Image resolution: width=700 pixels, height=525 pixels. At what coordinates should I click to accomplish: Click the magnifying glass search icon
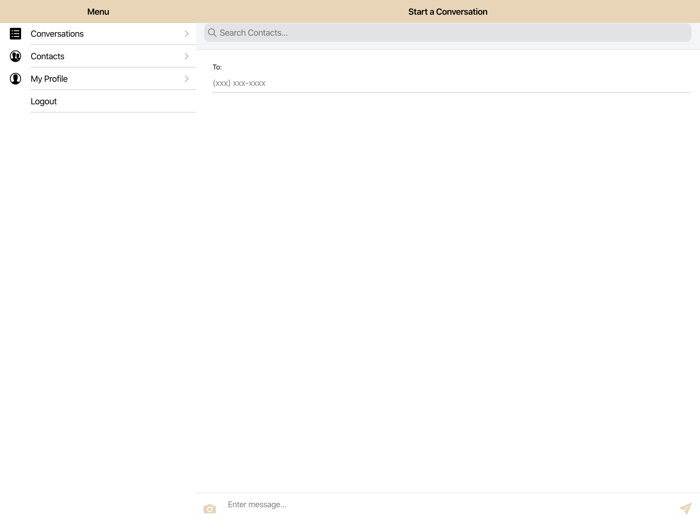pos(212,33)
